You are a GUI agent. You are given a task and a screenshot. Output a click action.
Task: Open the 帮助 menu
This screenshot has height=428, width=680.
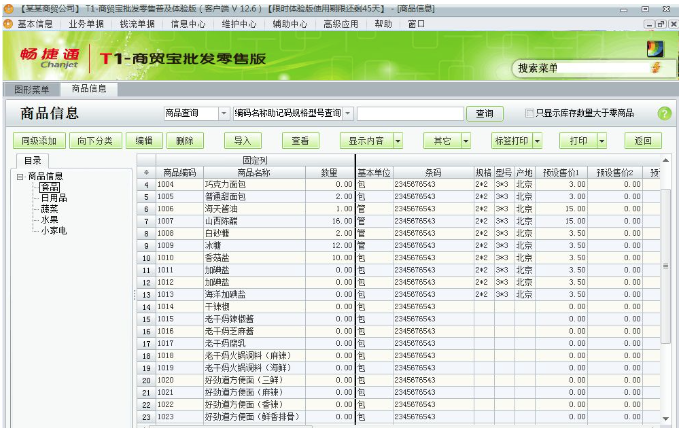383,24
